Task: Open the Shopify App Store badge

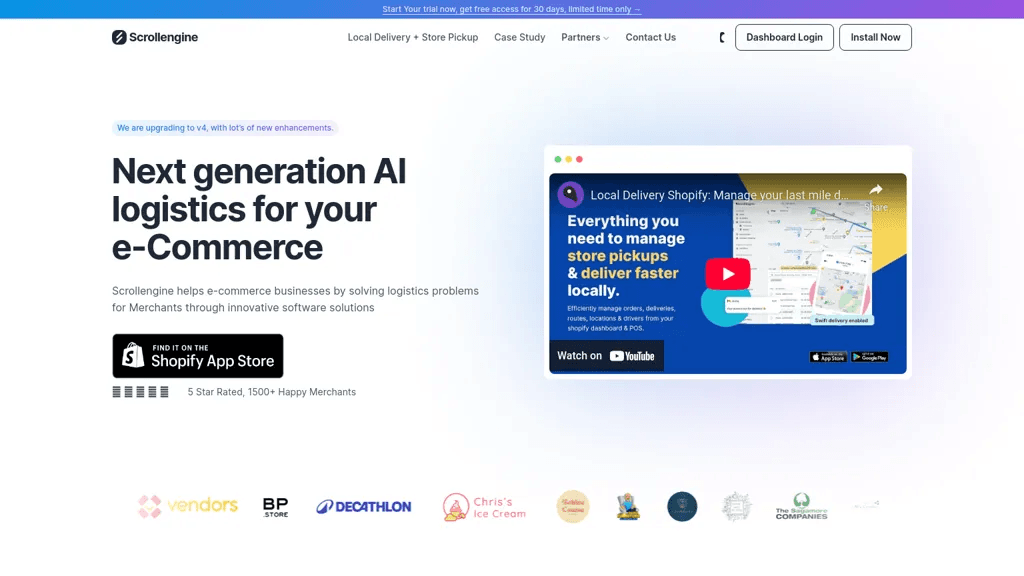Action: [198, 356]
